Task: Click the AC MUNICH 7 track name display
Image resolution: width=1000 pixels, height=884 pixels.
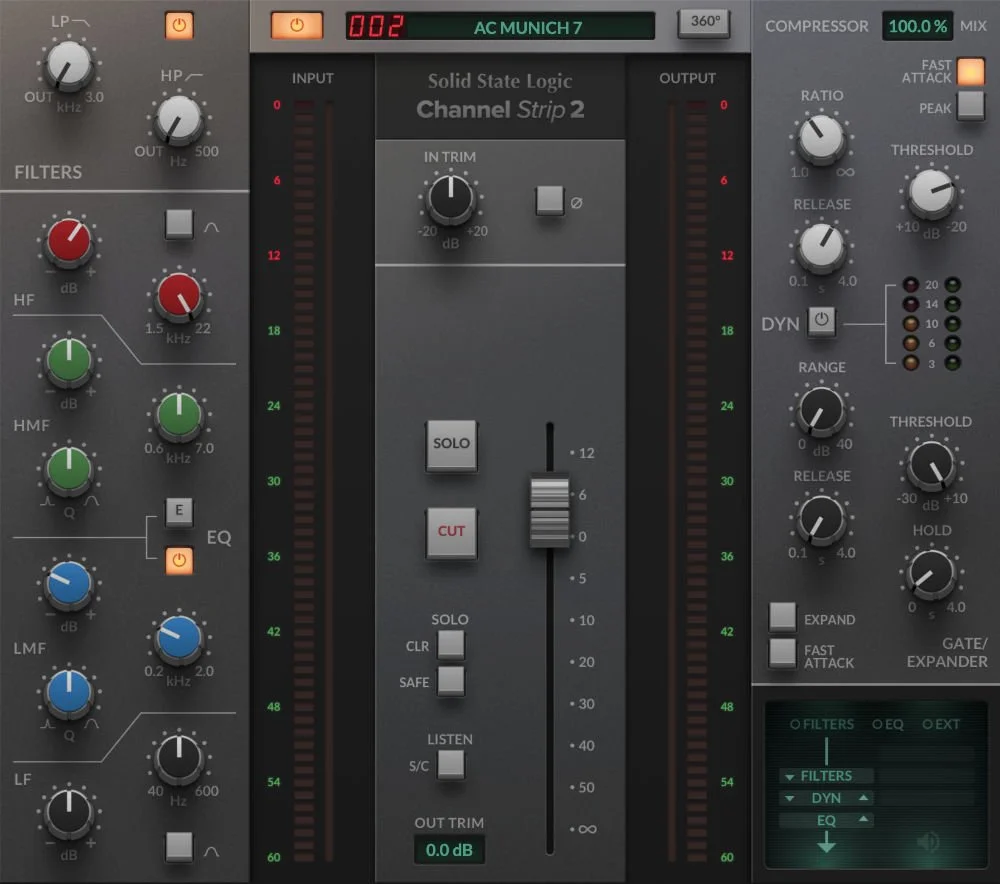Action: click(x=528, y=27)
